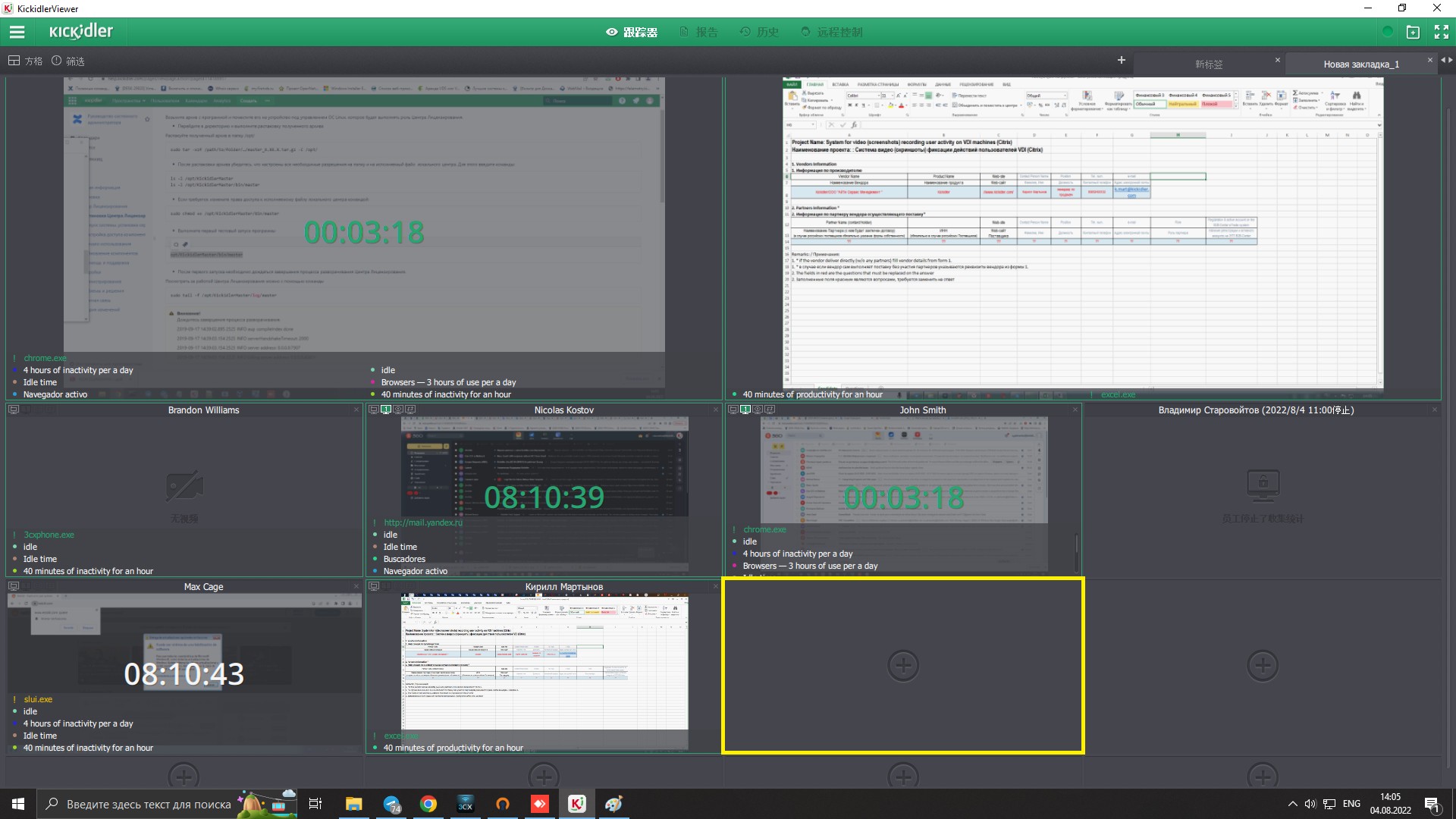Image resolution: width=1456 pixels, height=819 pixels.
Task: Close the Brandon Williams cell
Action: point(356,409)
